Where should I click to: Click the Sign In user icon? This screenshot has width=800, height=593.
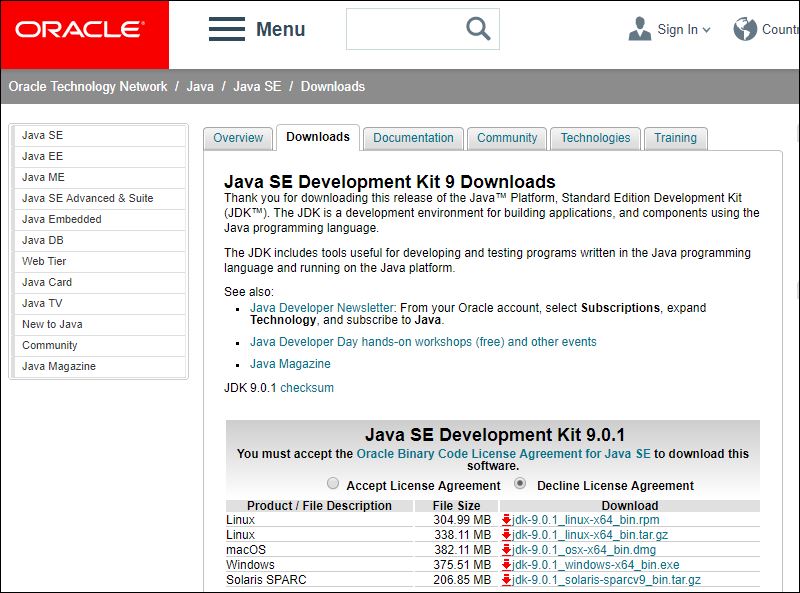pos(640,29)
